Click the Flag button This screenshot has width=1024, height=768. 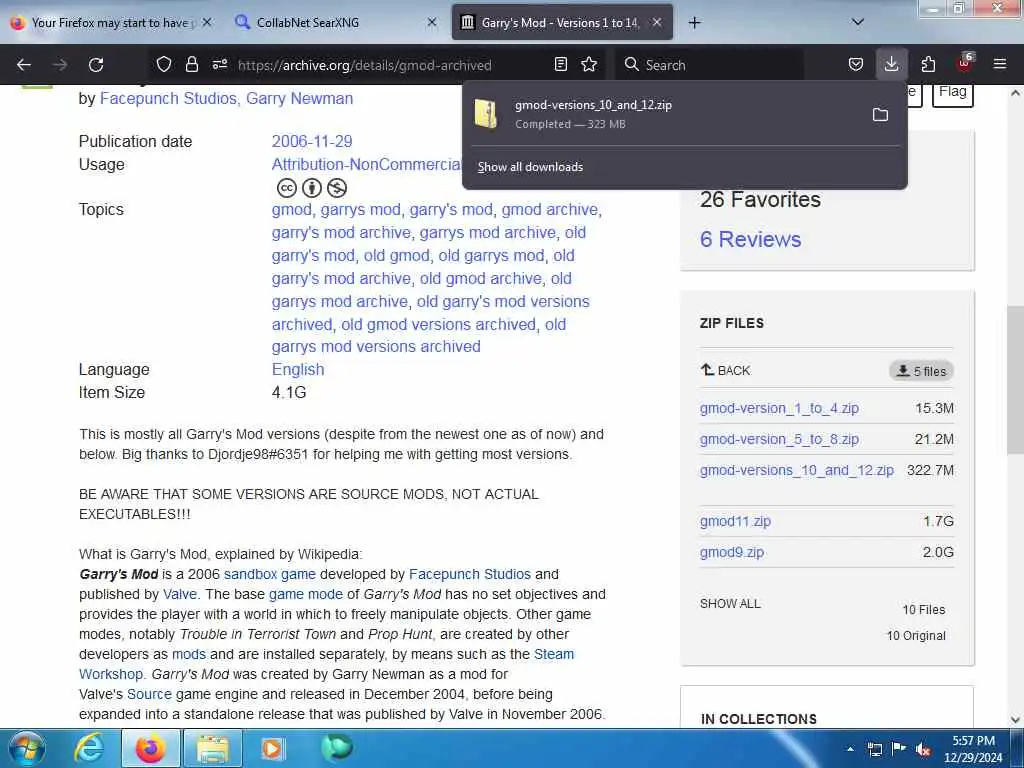[x=952, y=93]
